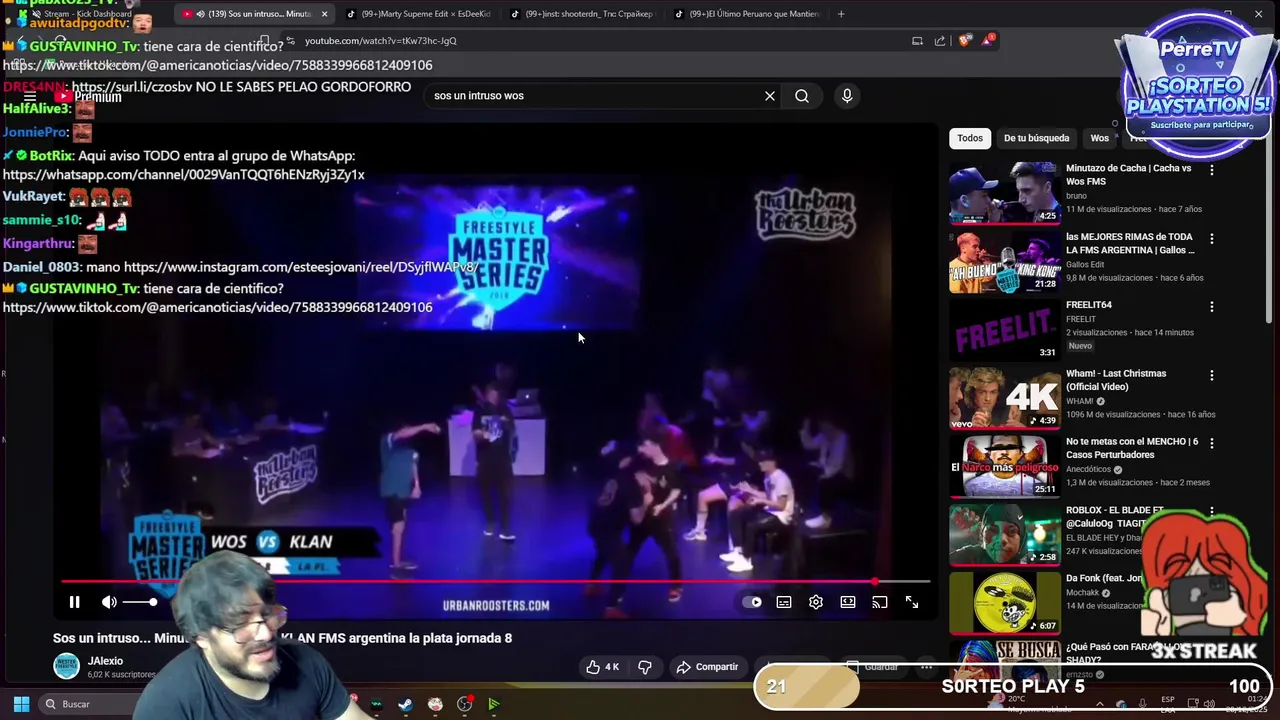This screenshot has width=1280, height=720.
Task: Click the share icon in address bar
Action: [940, 41]
